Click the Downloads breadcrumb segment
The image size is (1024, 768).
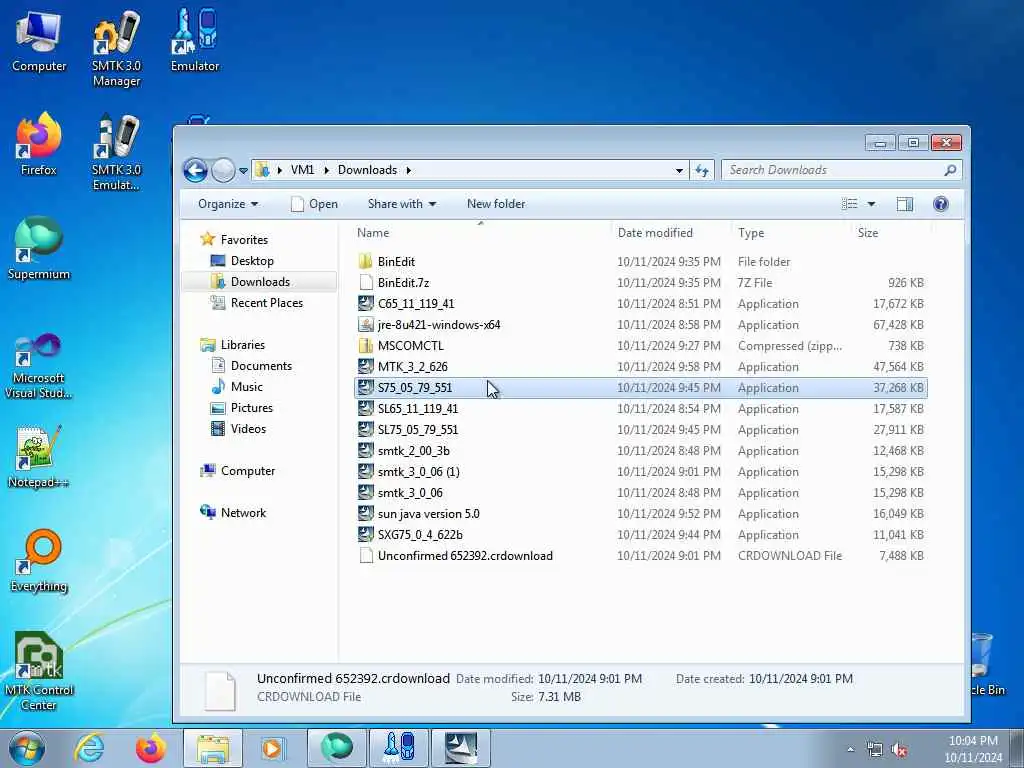coord(368,170)
